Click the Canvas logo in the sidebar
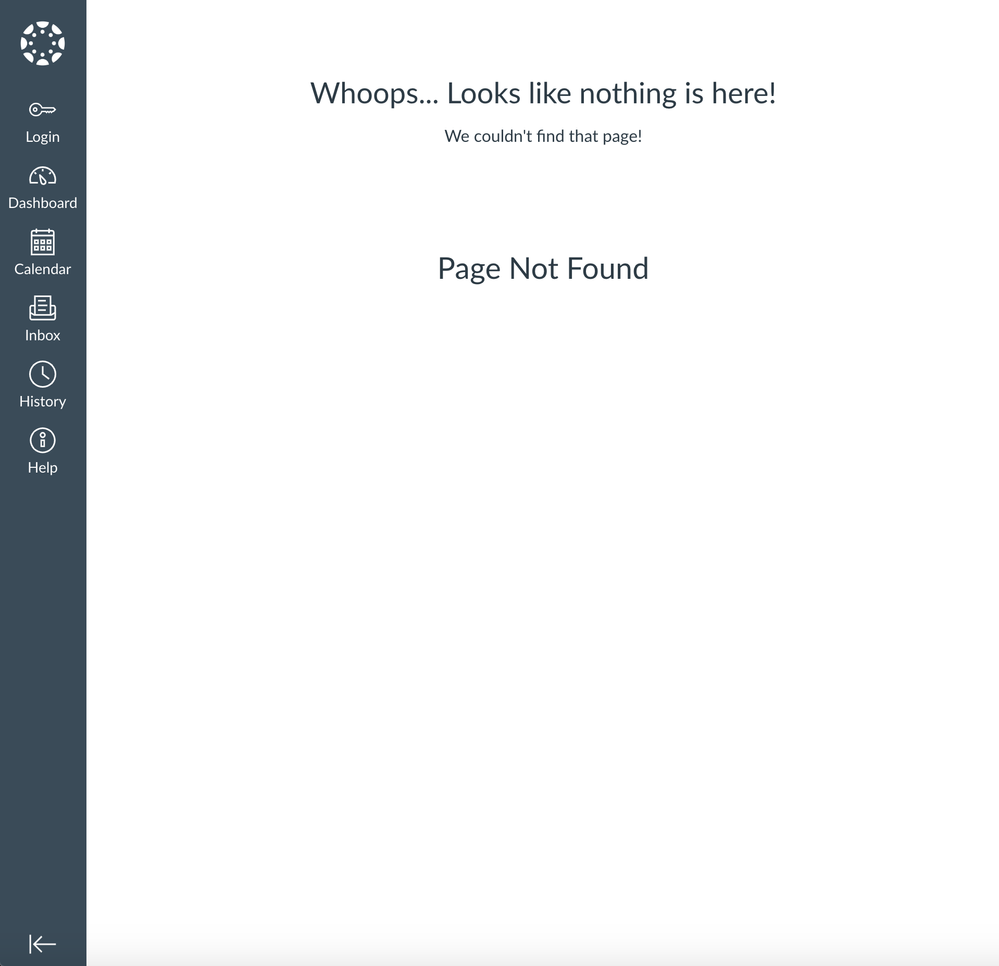 pyautogui.click(x=42, y=43)
